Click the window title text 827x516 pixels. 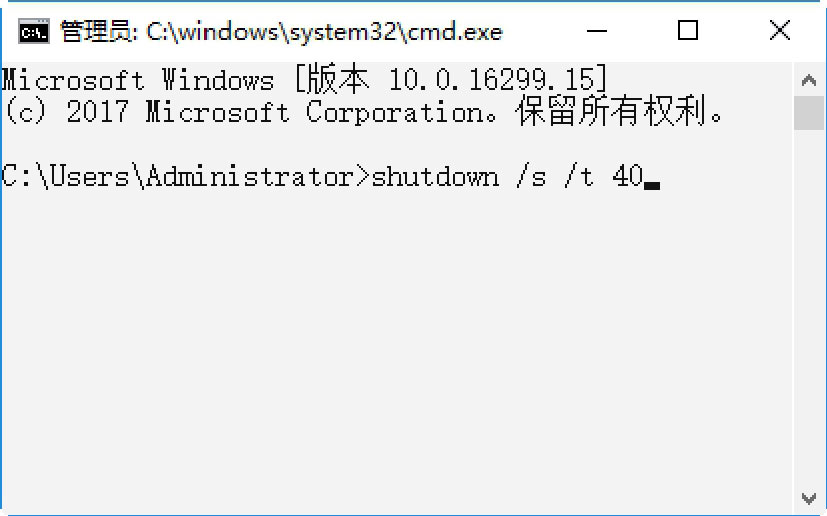pyautogui.click(x=280, y=31)
